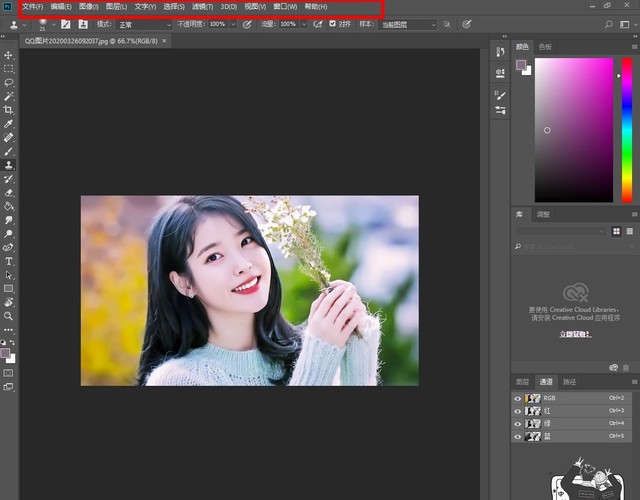640x500 pixels.
Task: Toggle visibility of the 红 channel
Action: (x=518, y=411)
